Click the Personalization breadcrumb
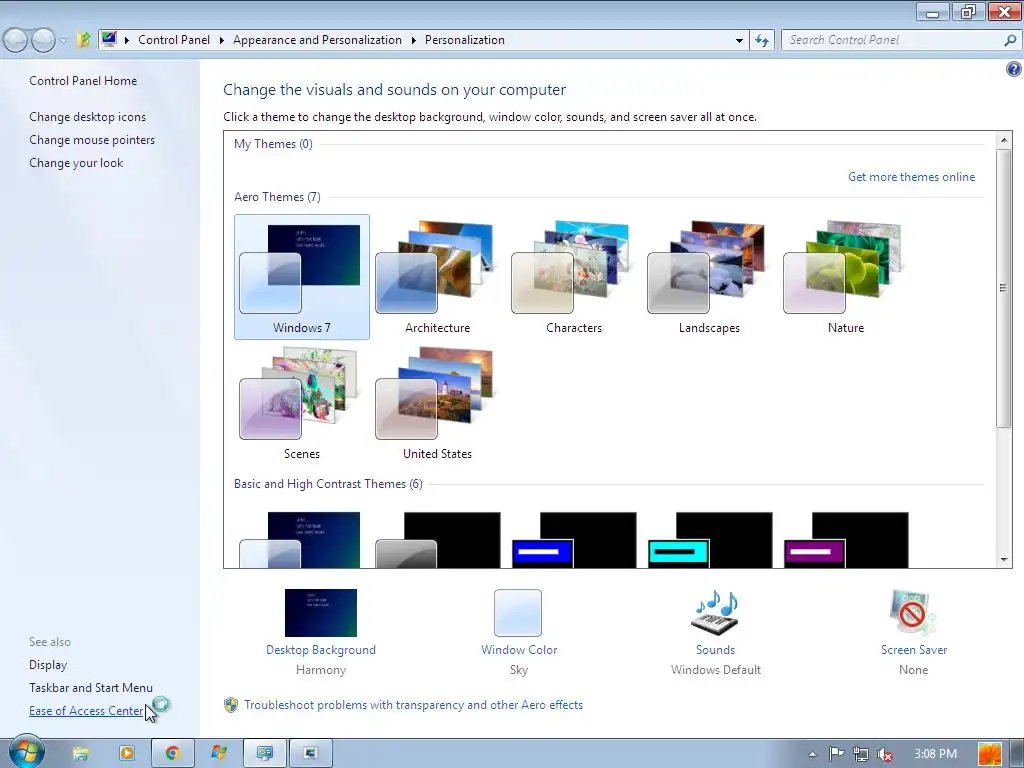Screen dimensions: 1024x768 tap(464, 40)
